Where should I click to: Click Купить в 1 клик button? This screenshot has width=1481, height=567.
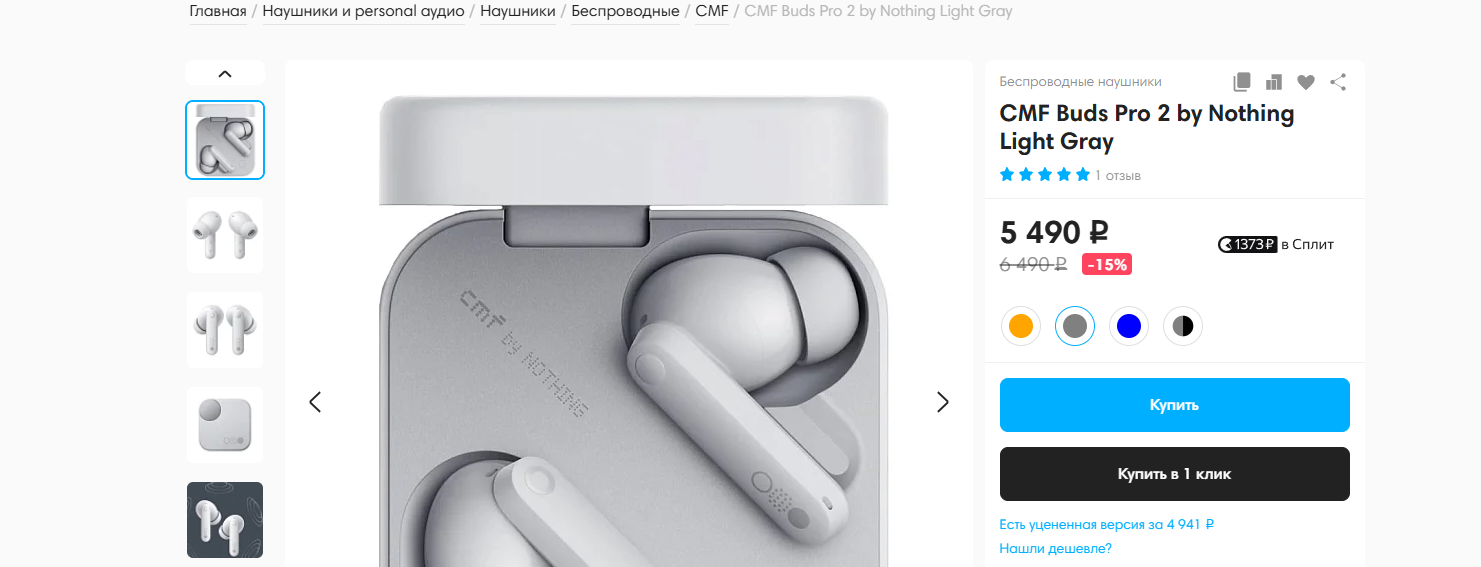[x=1175, y=474]
